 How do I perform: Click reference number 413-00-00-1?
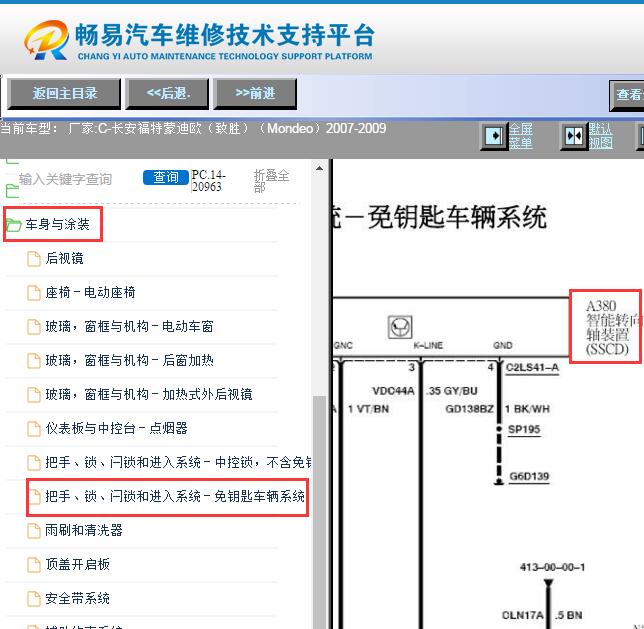tap(552, 567)
